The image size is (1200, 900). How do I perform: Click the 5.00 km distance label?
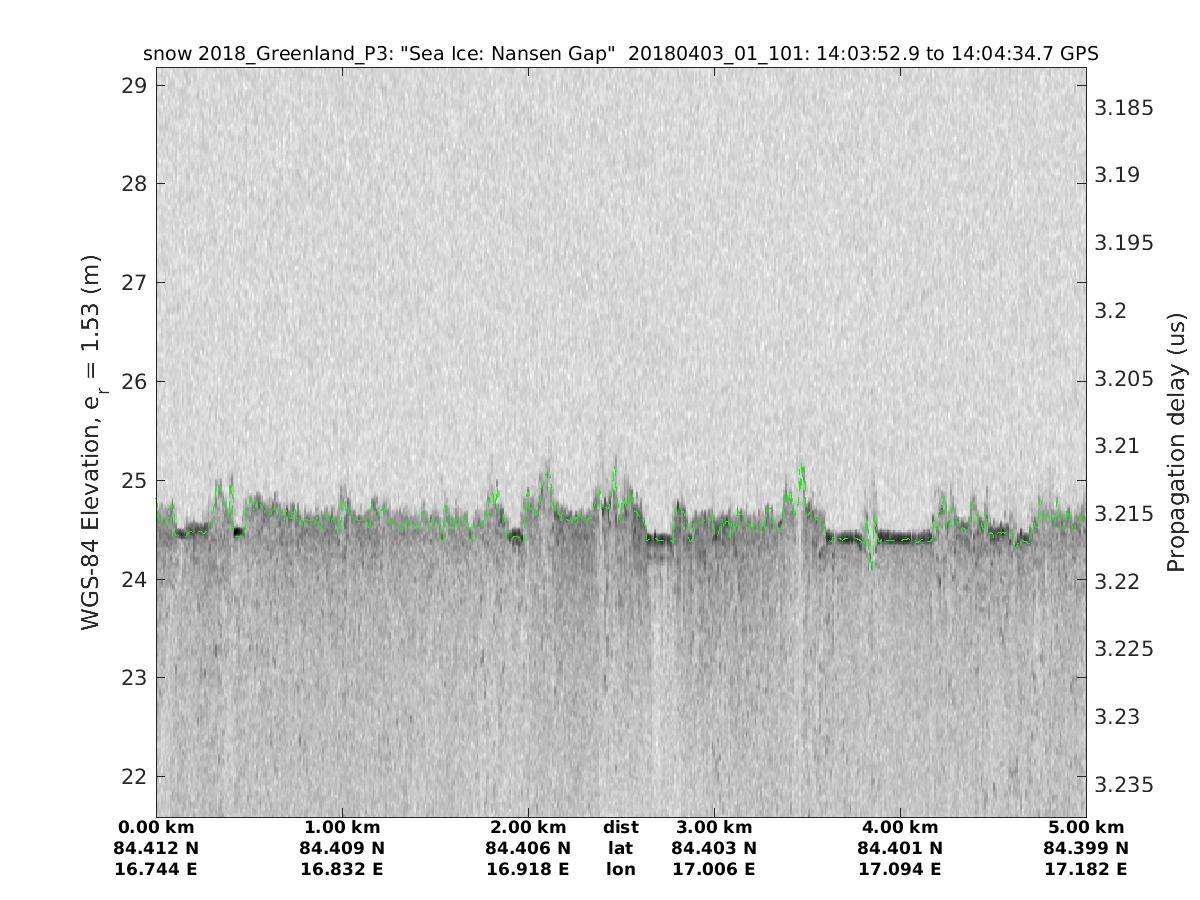1086,828
